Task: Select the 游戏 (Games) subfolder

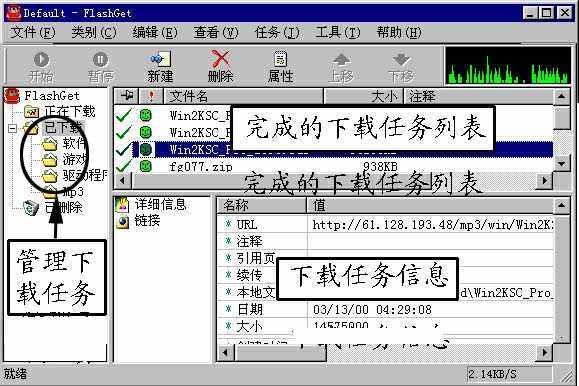Action: [75, 160]
